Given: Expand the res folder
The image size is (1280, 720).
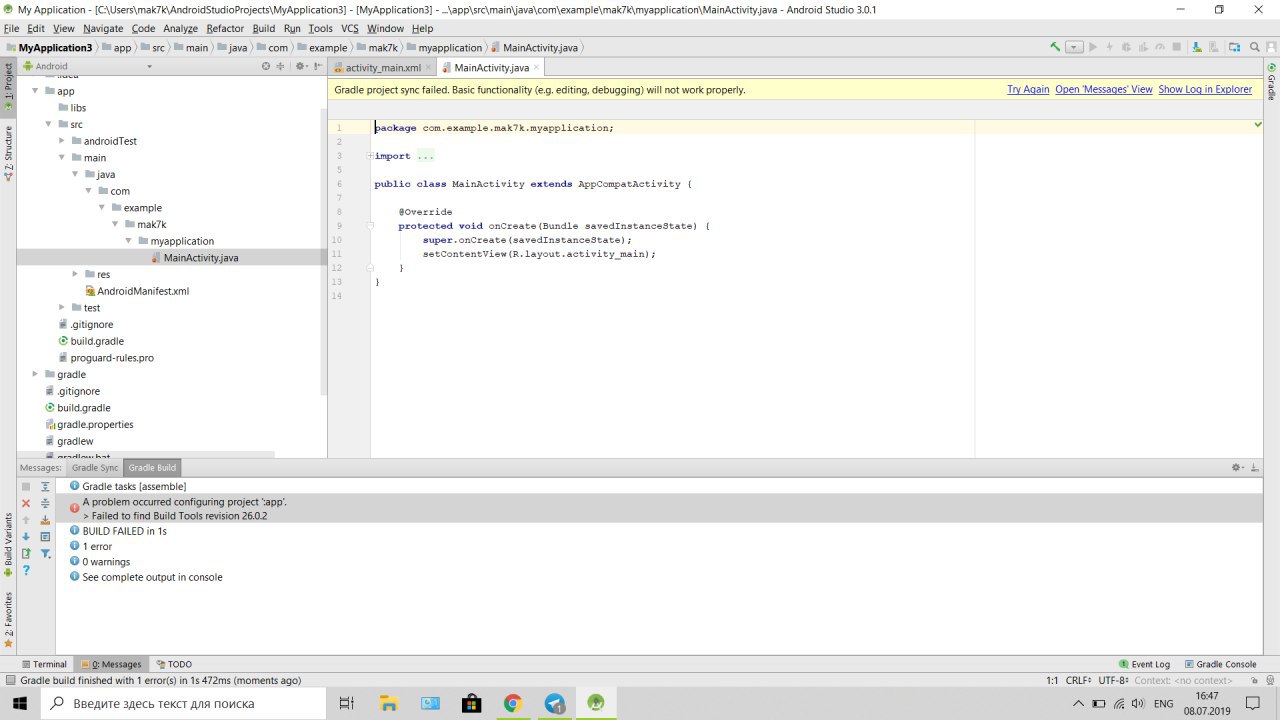Looking at the screenshot, I should [75, 274].
